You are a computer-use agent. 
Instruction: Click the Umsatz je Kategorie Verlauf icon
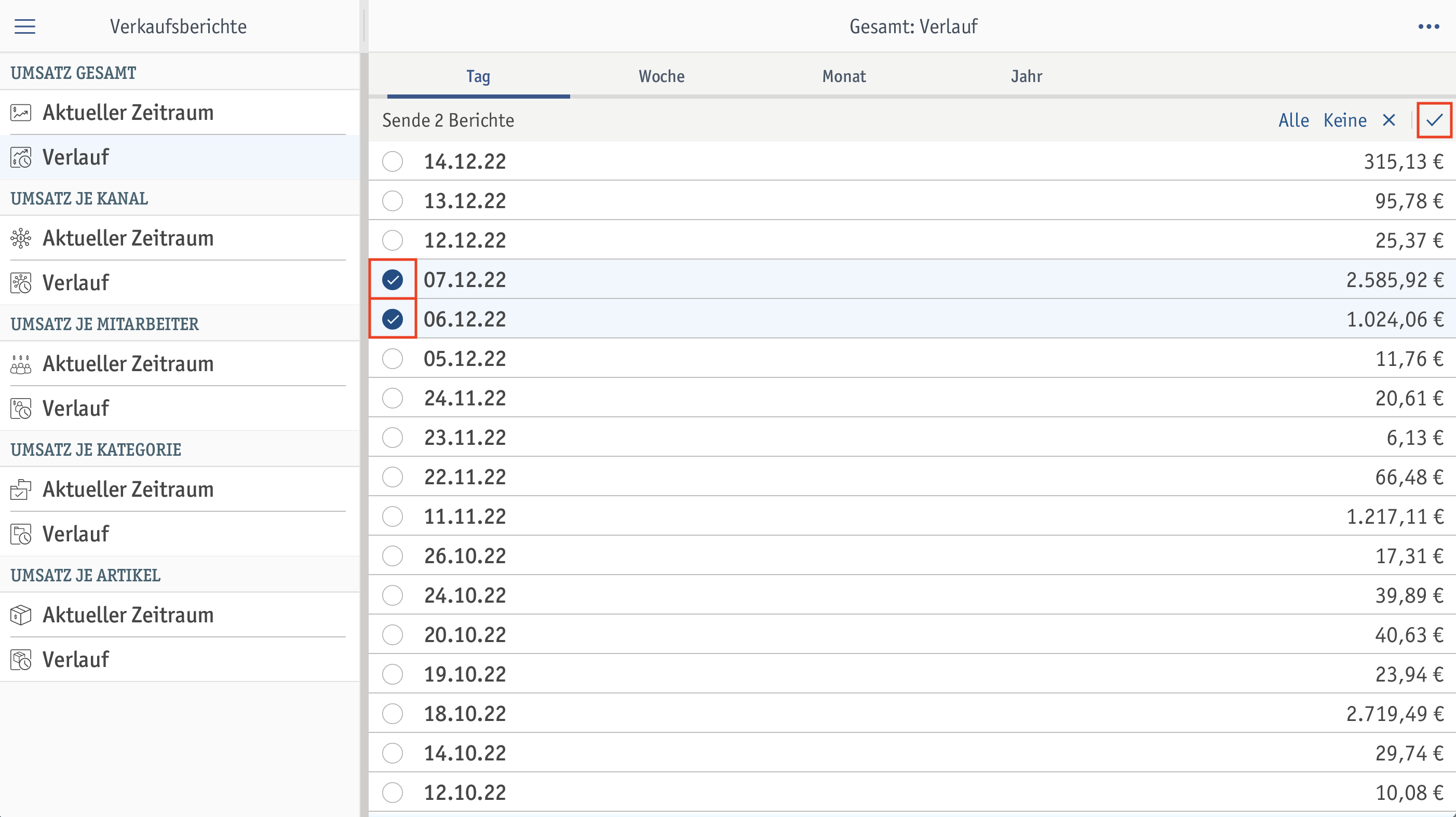(x=21, y=534)
